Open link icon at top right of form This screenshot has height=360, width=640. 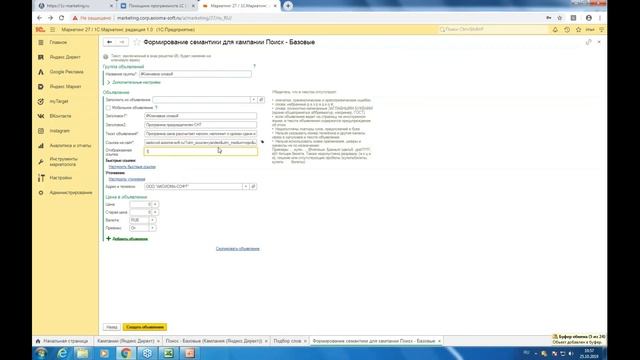coord(588,42)
